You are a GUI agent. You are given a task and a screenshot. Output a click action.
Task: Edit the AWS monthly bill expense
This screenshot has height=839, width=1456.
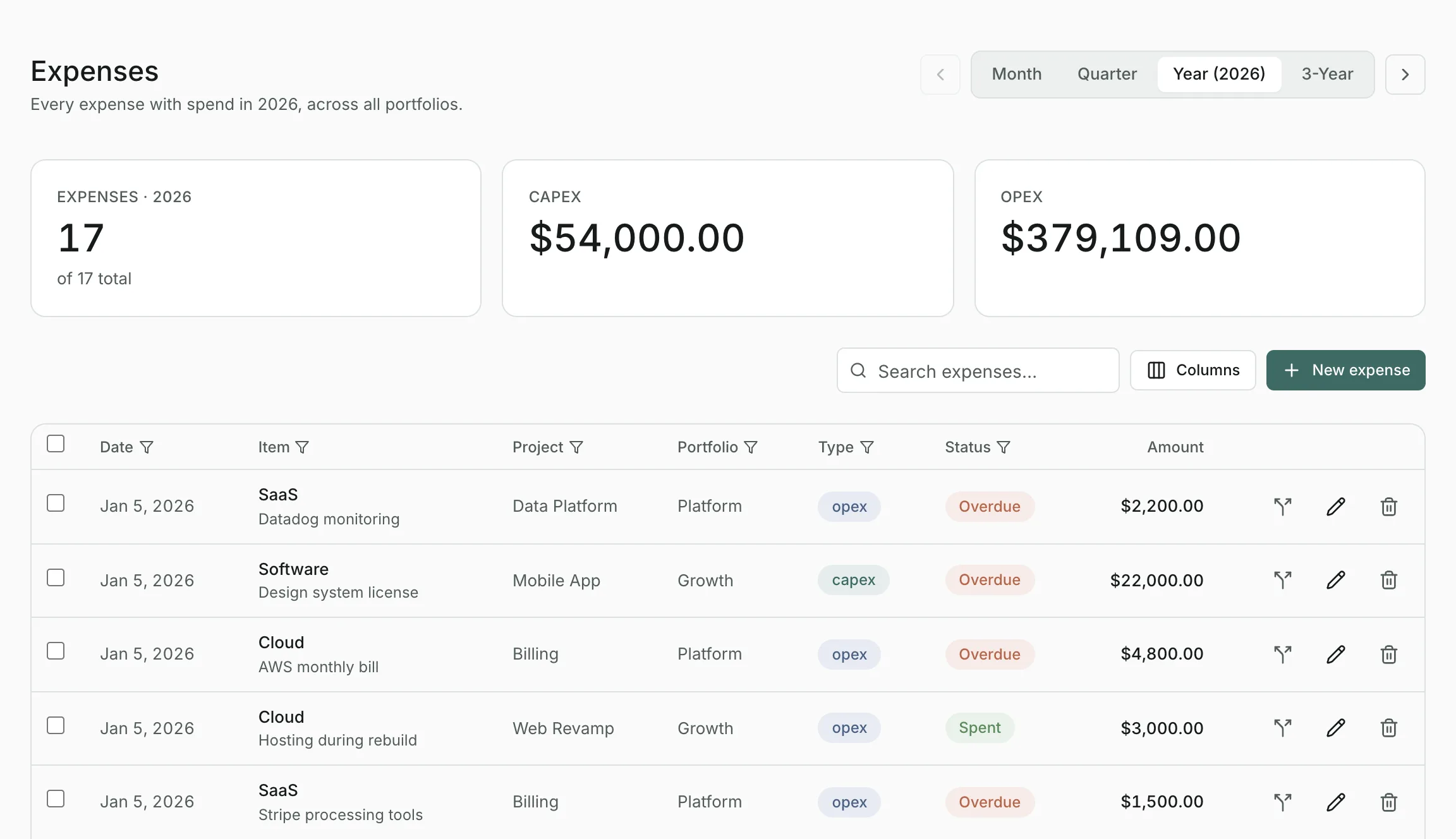tap(1335, 654)
